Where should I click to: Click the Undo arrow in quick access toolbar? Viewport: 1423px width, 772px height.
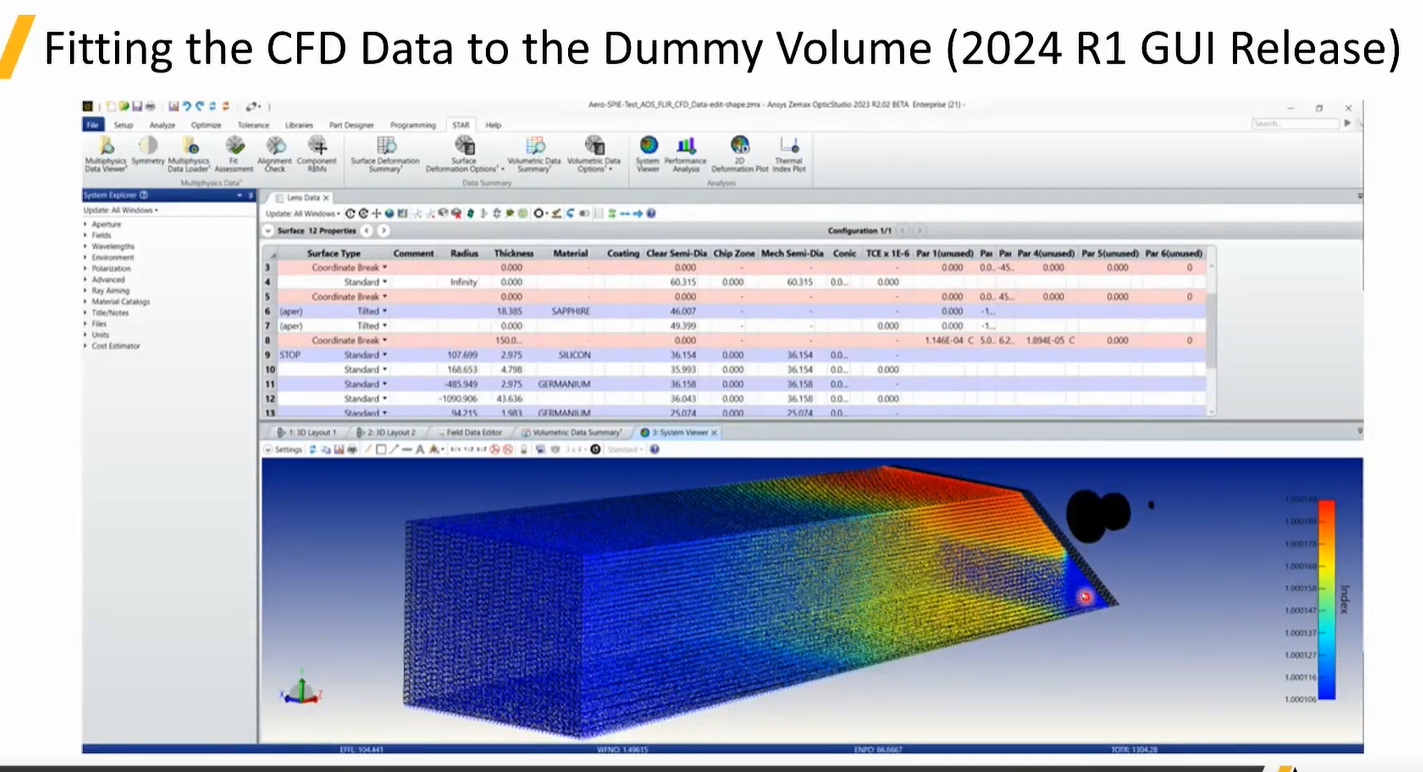point(187,105)
